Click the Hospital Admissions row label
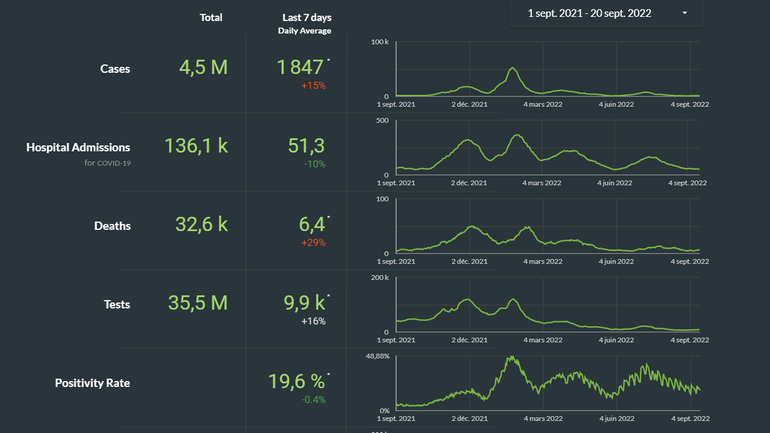 (78, 147)
